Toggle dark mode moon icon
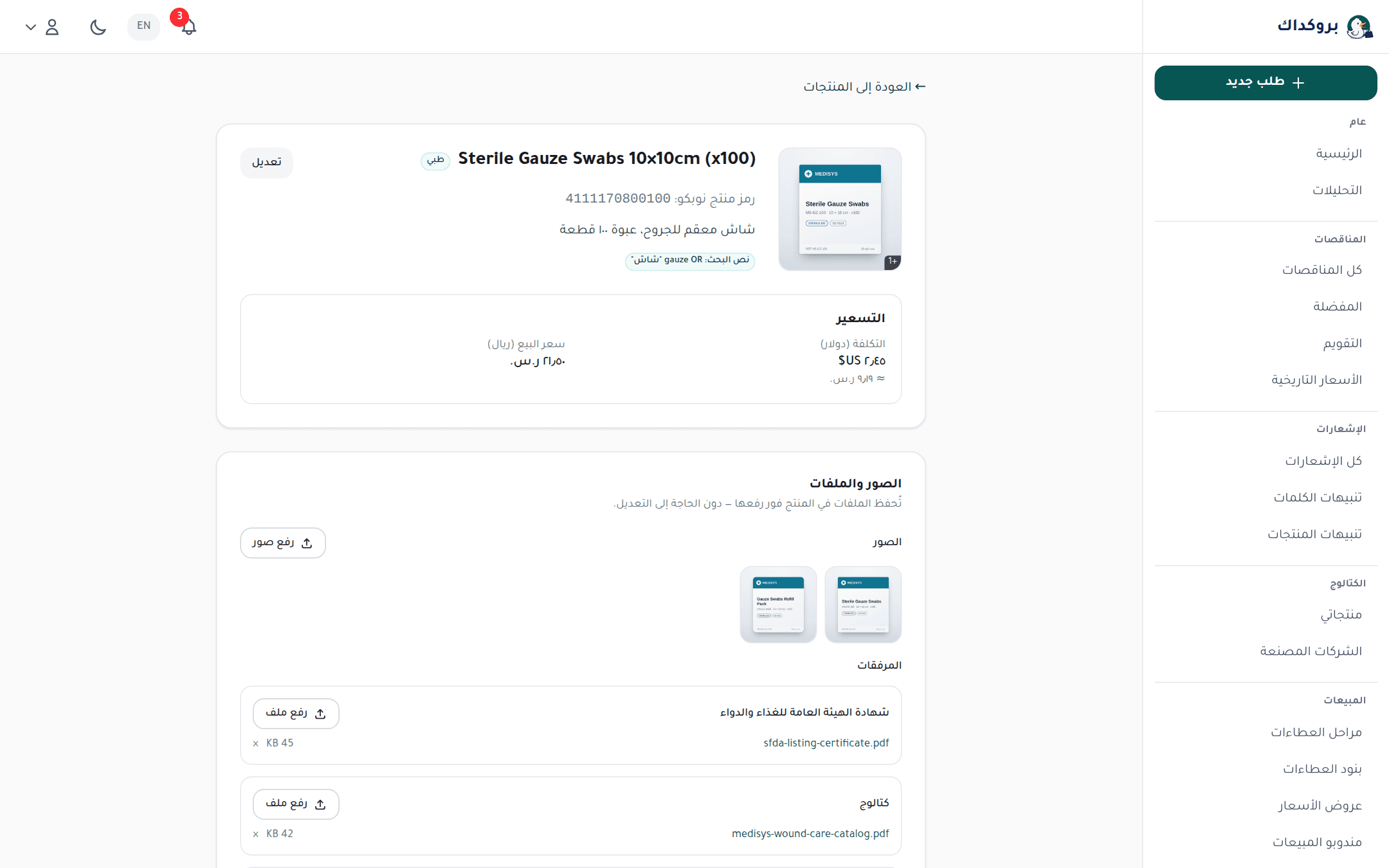 (98, 26)
